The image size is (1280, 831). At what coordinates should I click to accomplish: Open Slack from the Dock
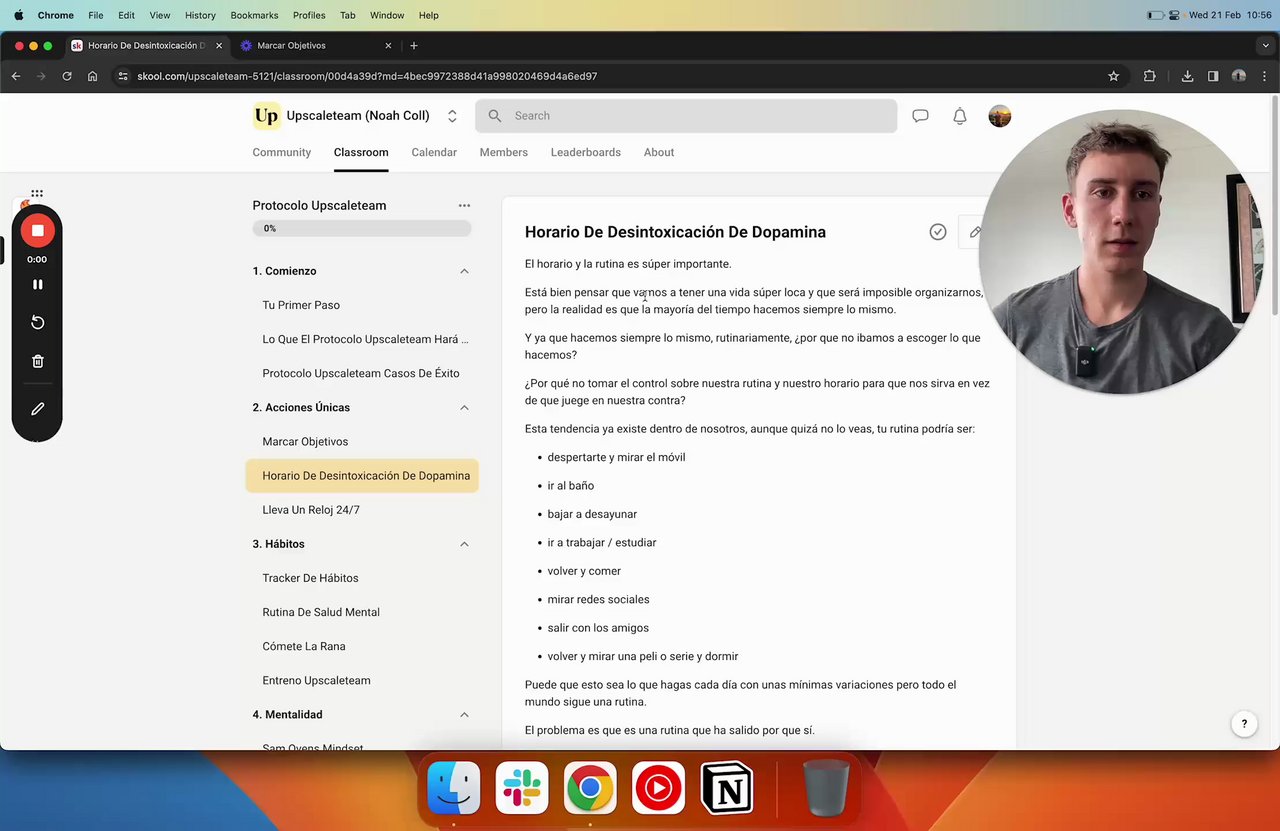click(x=522, y=788)
